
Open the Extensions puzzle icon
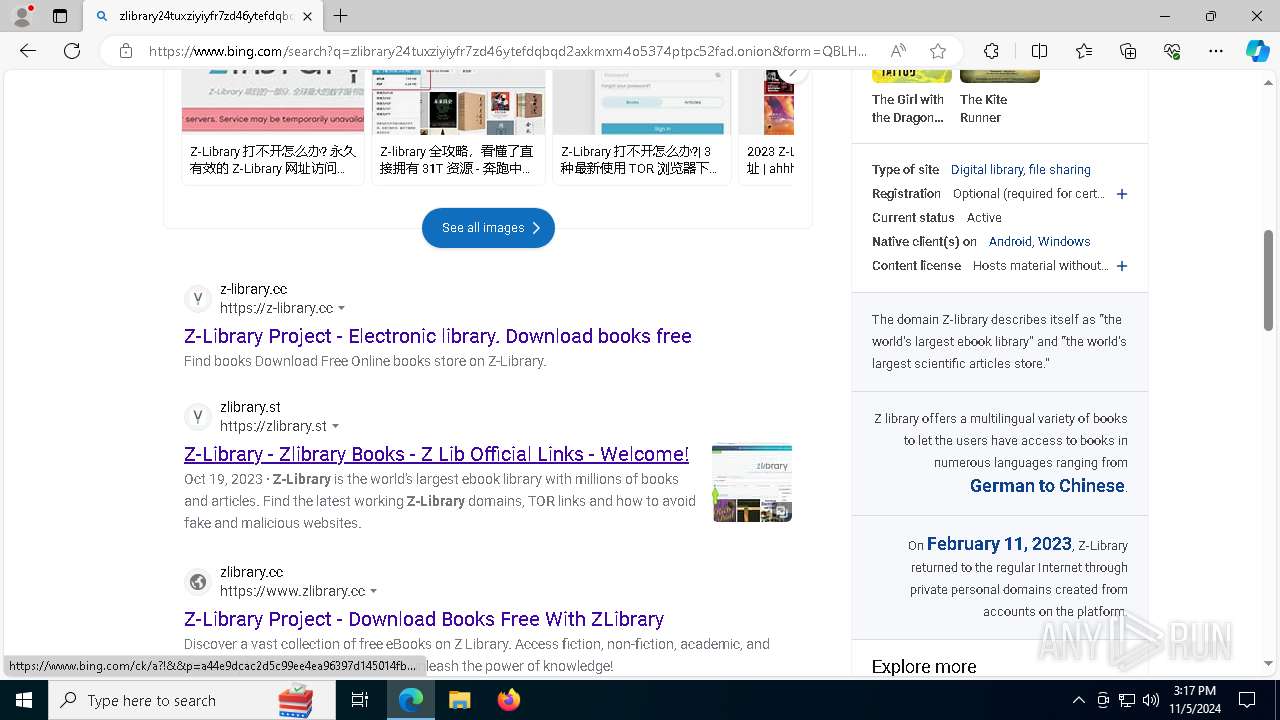tap(991, 51)
